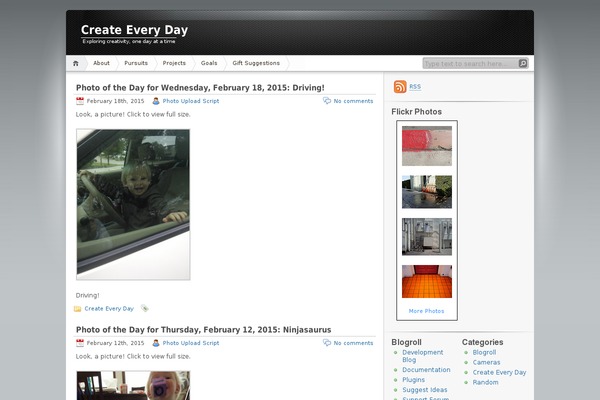The height and width of the screenshot is (400, 600).
Task: Open Random category link
Action: point(485,382)
